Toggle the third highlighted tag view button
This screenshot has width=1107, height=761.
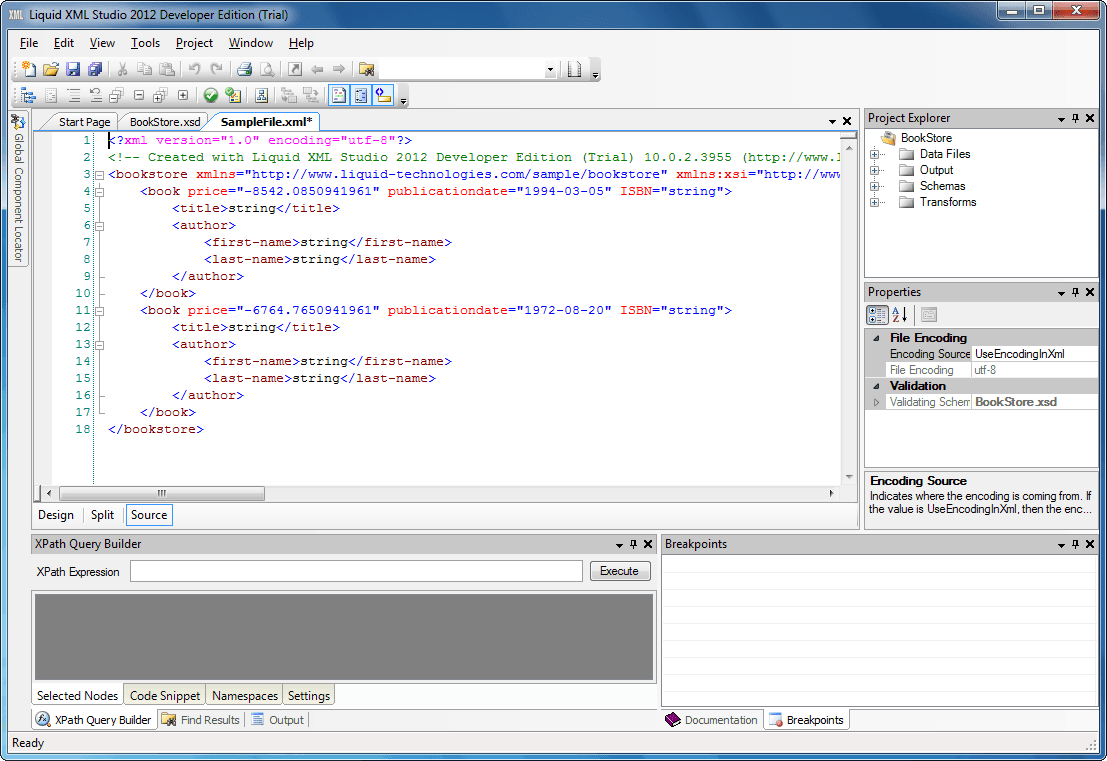tap(383, 95)
